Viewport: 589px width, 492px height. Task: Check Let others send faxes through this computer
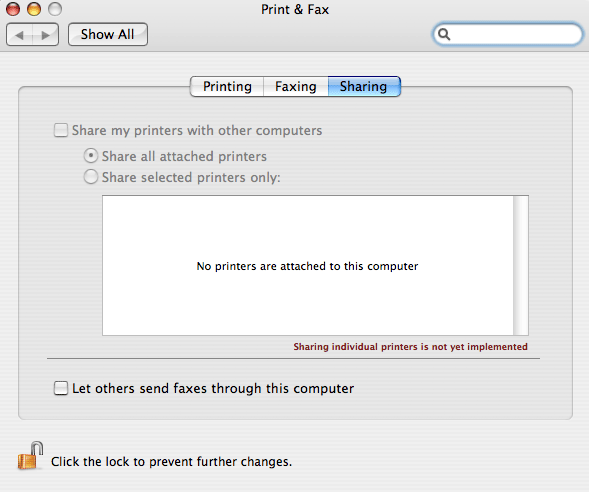61,388
